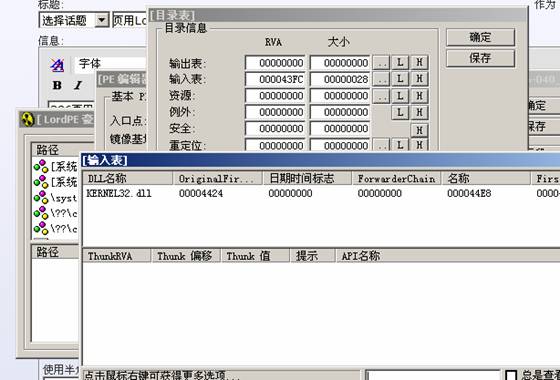Click the L button for 资源
Image resolution: width=560 pixels, height=380 pixels.
400,96
